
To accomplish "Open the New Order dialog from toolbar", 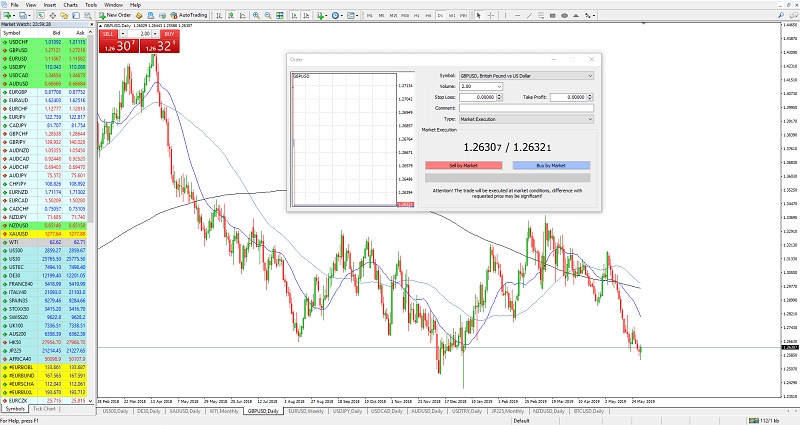I will [x=115, y=15].
